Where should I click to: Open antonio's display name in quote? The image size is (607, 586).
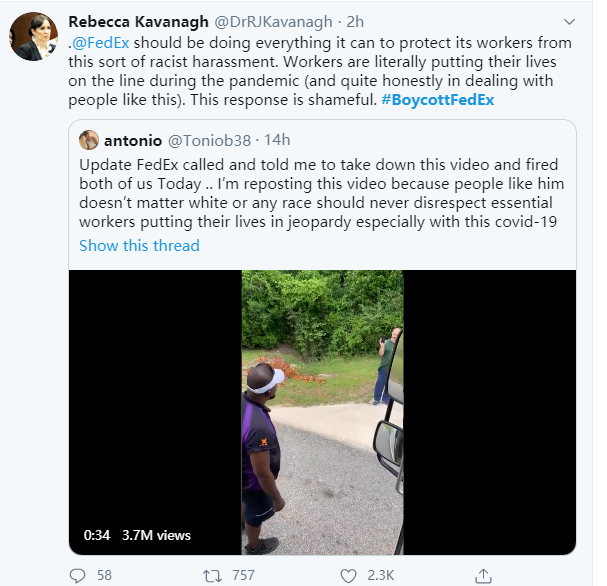coord(134,140)
